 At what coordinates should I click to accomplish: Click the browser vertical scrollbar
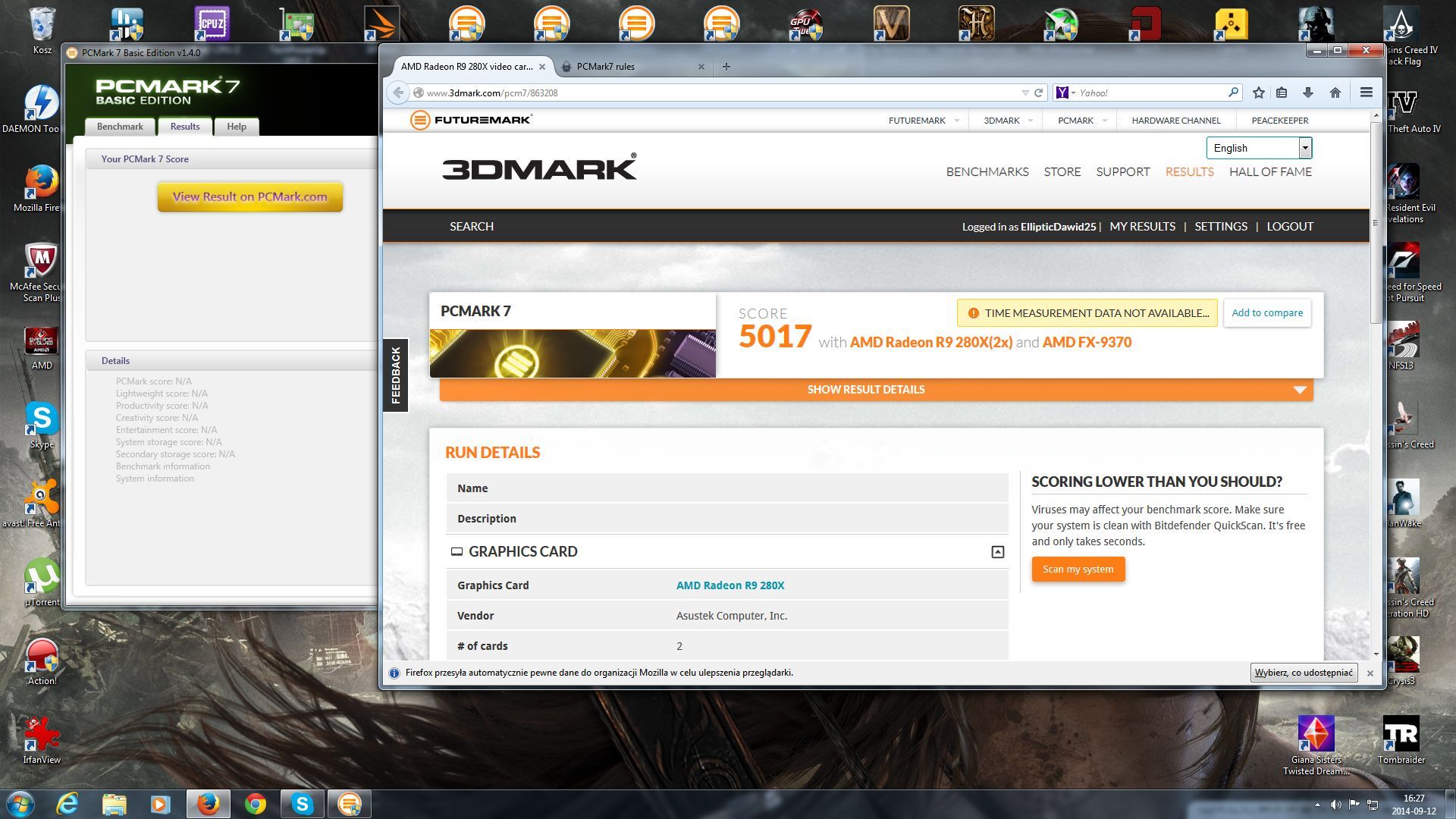click(1376, 224)
